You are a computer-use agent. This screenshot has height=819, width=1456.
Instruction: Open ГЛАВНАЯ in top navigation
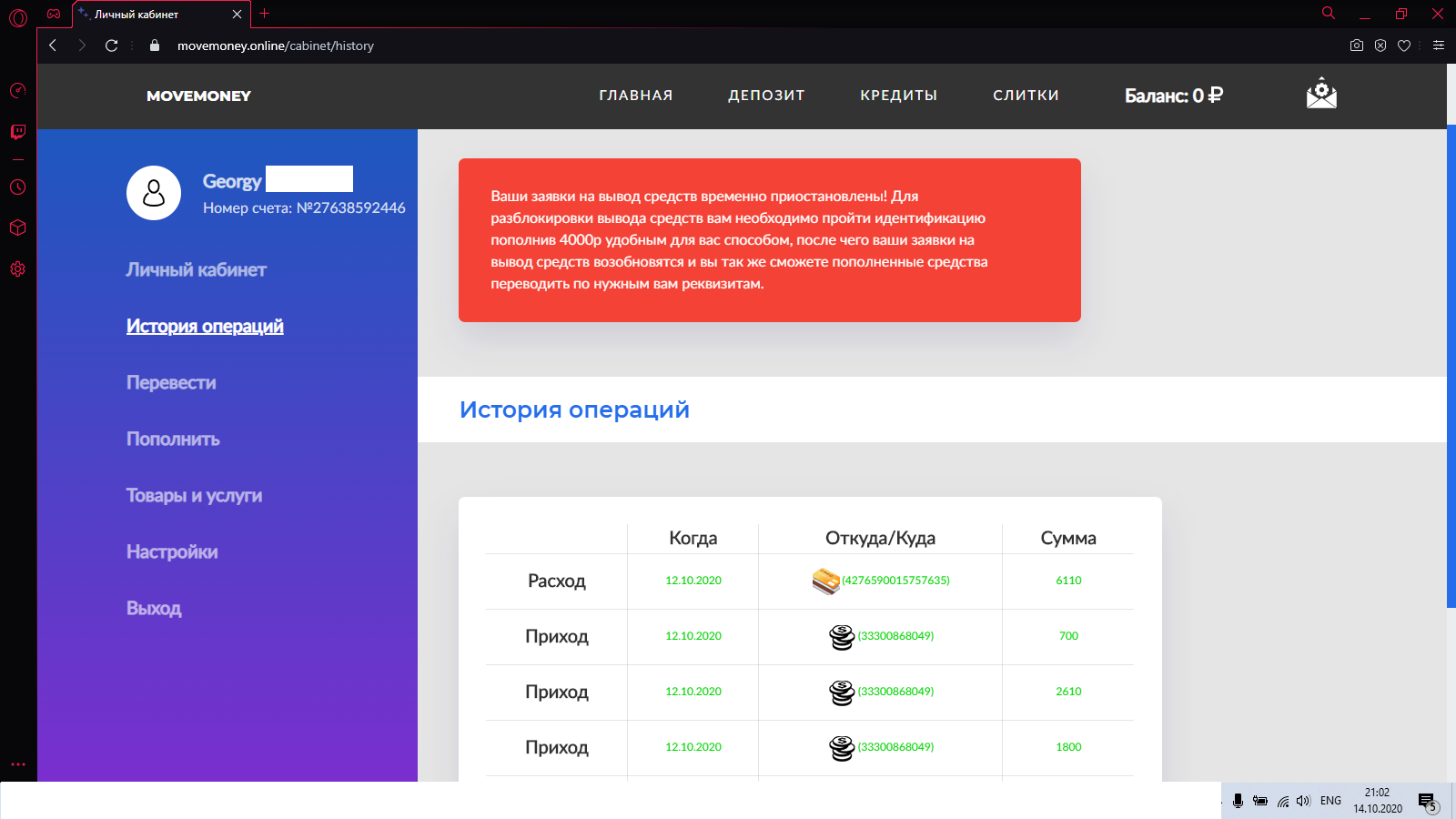[x=636, y=96]
